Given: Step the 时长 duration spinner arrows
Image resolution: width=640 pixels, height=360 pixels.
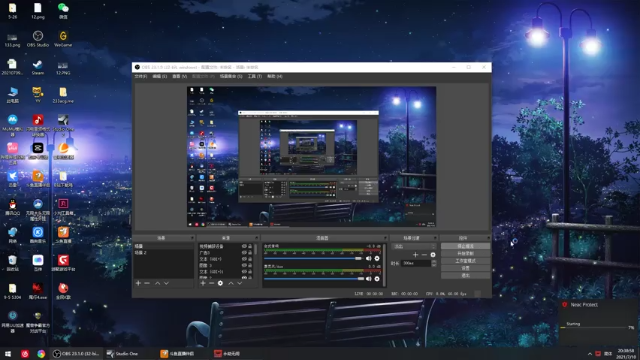Looking at the screenshot, I should 434,263.
